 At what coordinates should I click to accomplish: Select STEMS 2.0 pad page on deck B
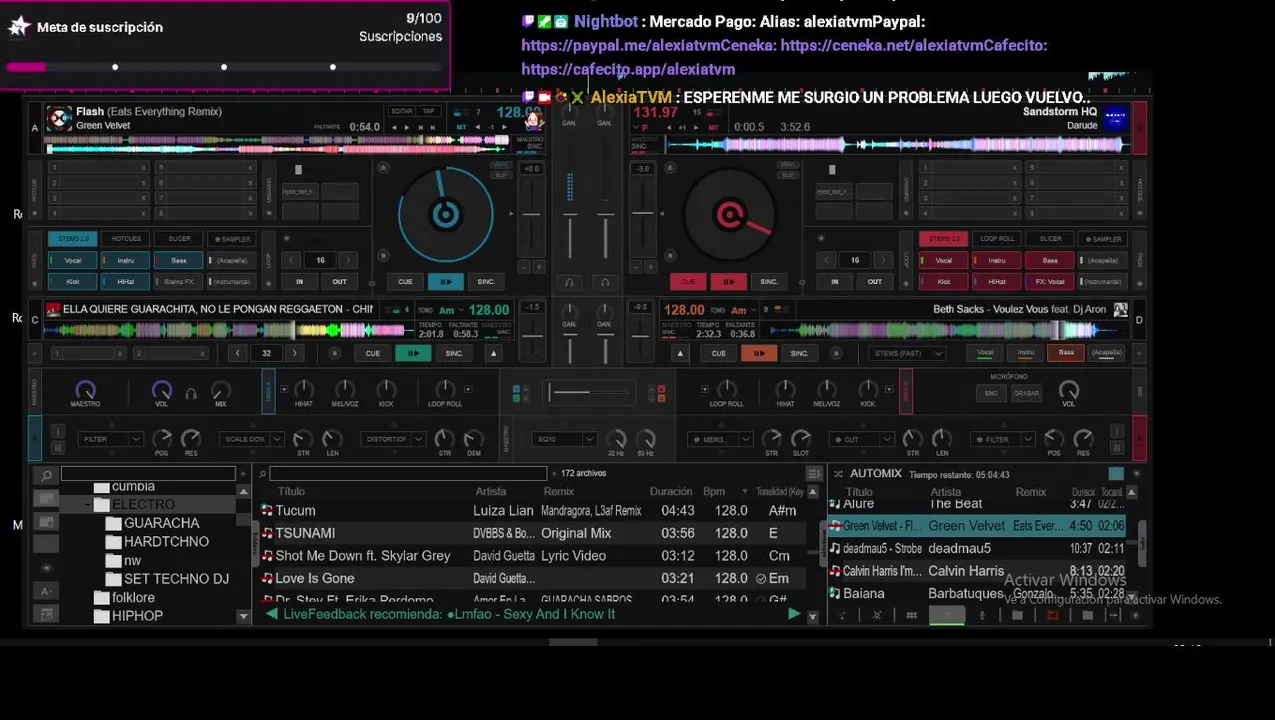click(944, 239)
